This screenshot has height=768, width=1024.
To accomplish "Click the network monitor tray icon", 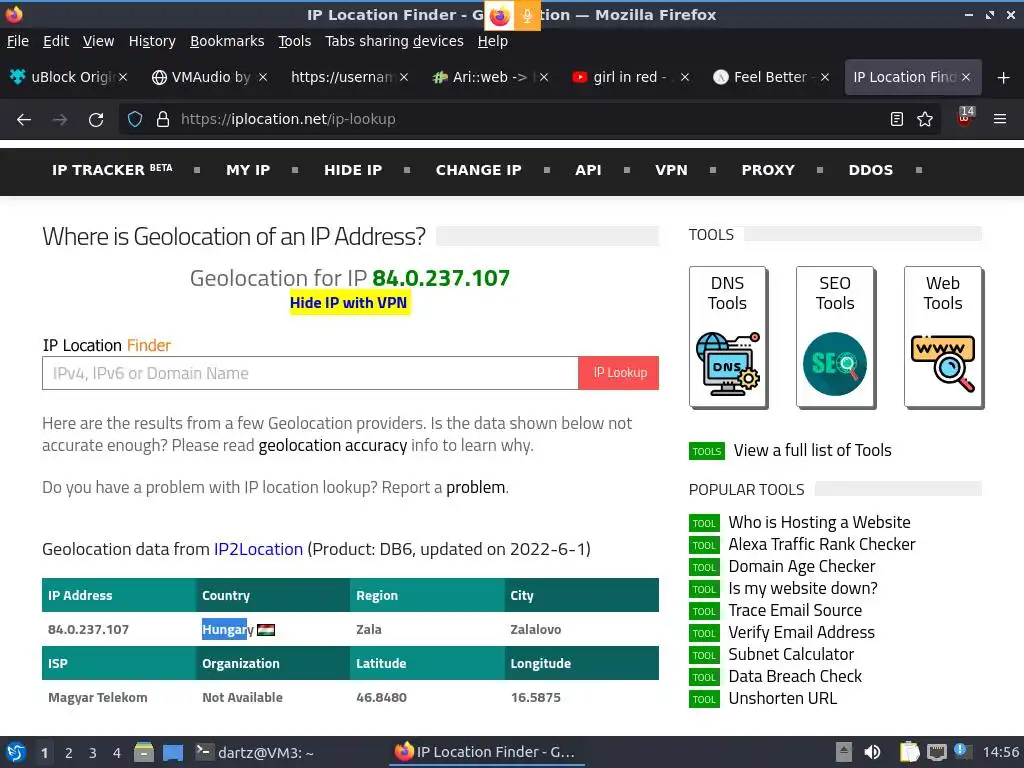I will point(936,752).
